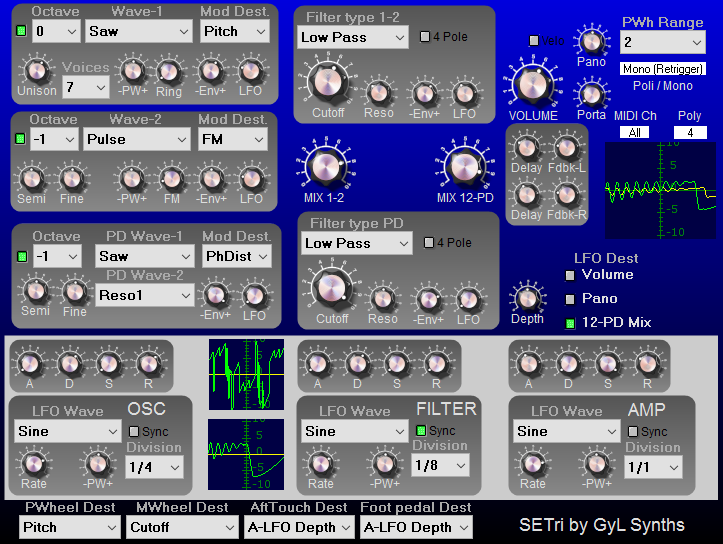Enable 4 Pole for Filter type 1-2
723x544 pixels.
[x=425, y=37]
